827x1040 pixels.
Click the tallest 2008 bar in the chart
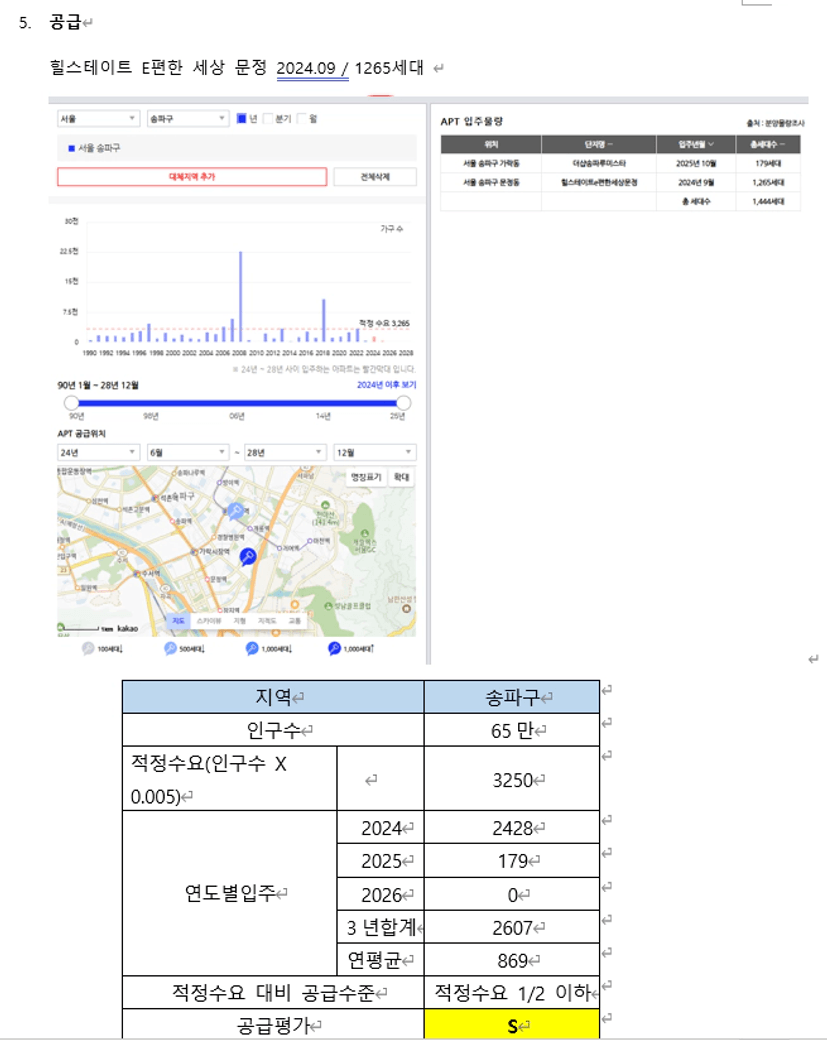point(241,296)
